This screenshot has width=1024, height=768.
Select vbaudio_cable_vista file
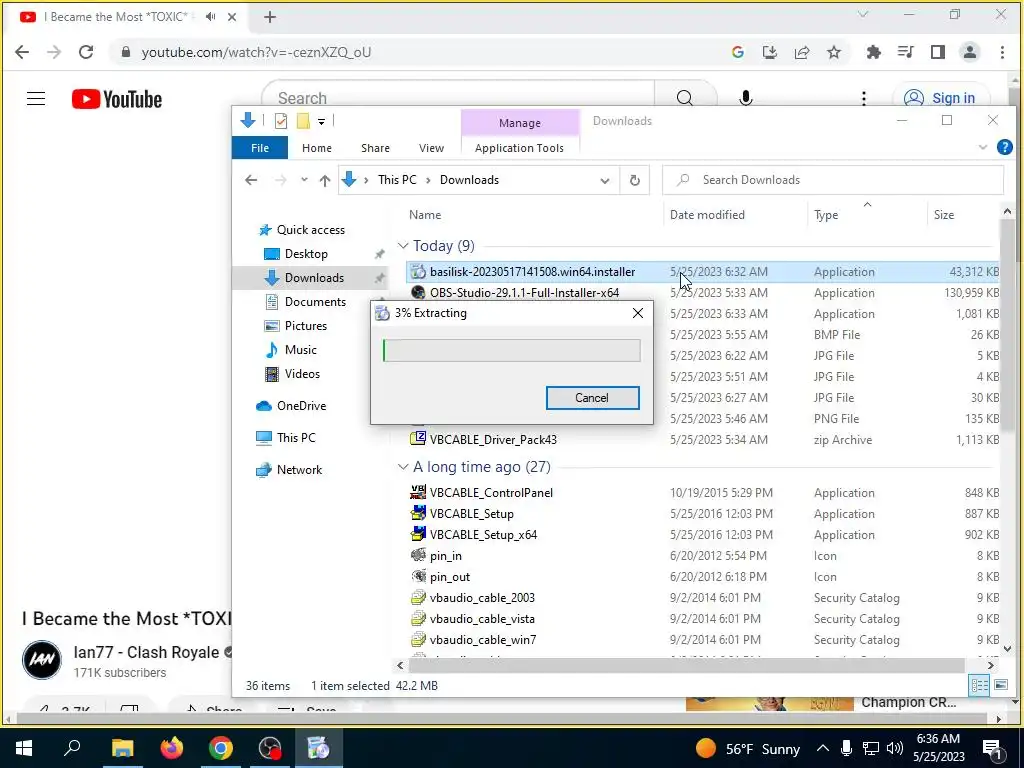pos(482,618)
